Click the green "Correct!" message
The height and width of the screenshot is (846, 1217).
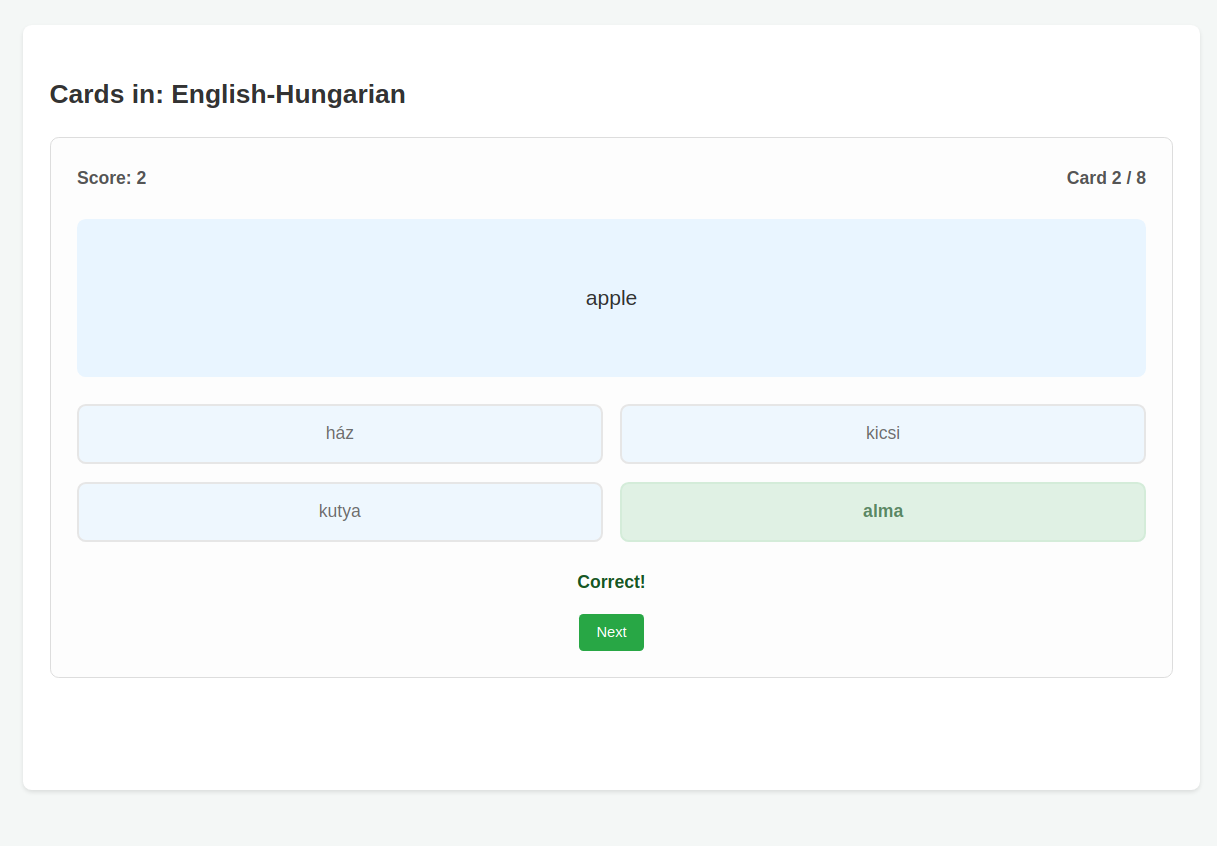tap(611, 581)
